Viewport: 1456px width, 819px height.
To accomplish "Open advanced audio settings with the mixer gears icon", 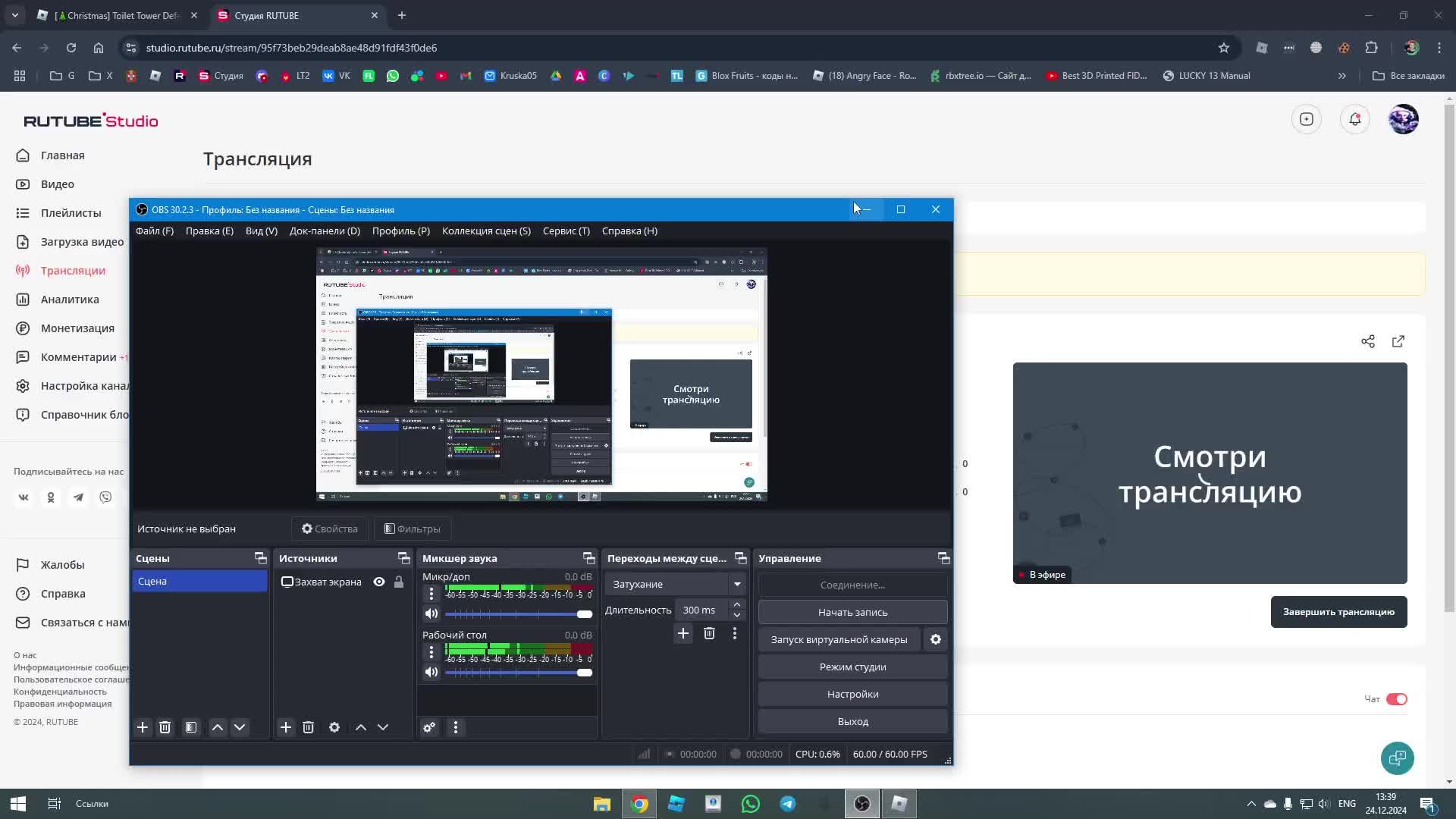I will point(429,727).
